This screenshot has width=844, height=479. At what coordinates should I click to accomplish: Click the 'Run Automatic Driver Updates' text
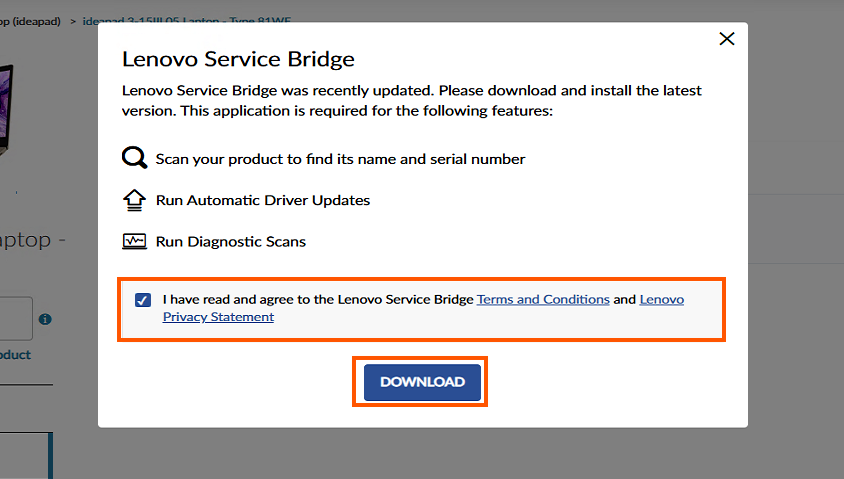coord(263,200)
